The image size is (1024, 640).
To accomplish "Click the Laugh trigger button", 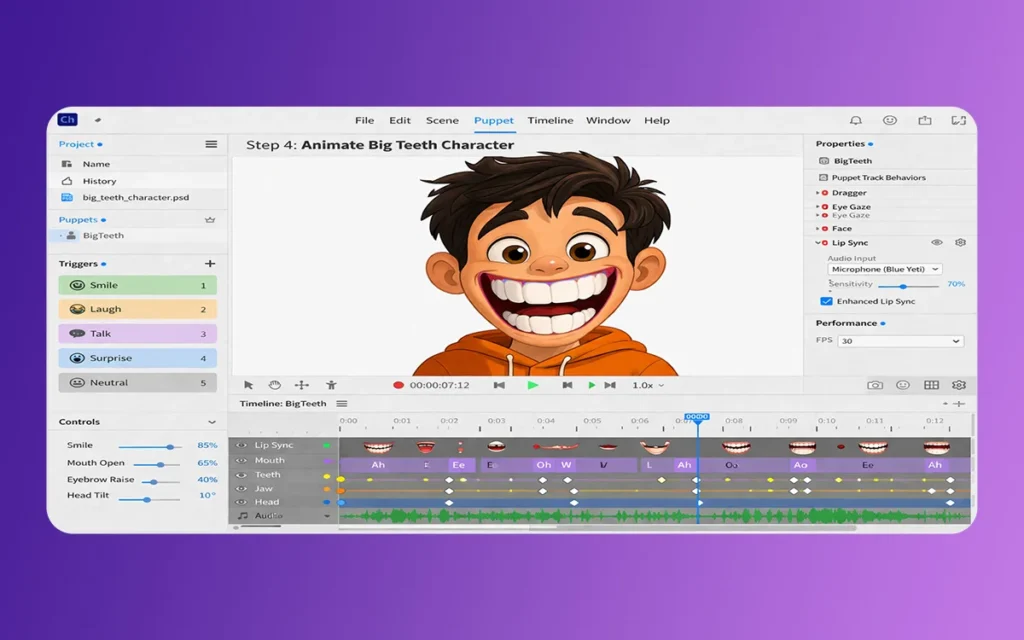I will (x=137, y=310).
